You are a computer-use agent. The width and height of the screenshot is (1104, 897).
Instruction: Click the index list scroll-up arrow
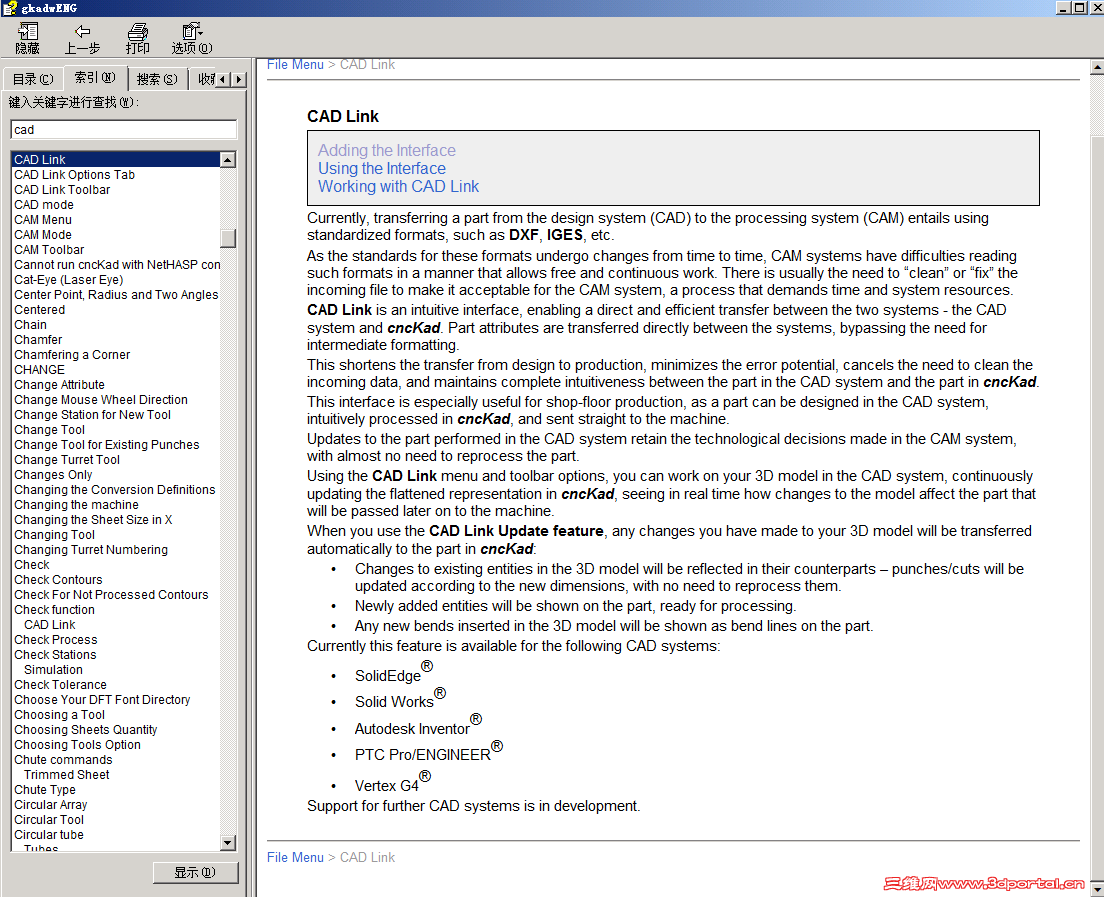227,160
